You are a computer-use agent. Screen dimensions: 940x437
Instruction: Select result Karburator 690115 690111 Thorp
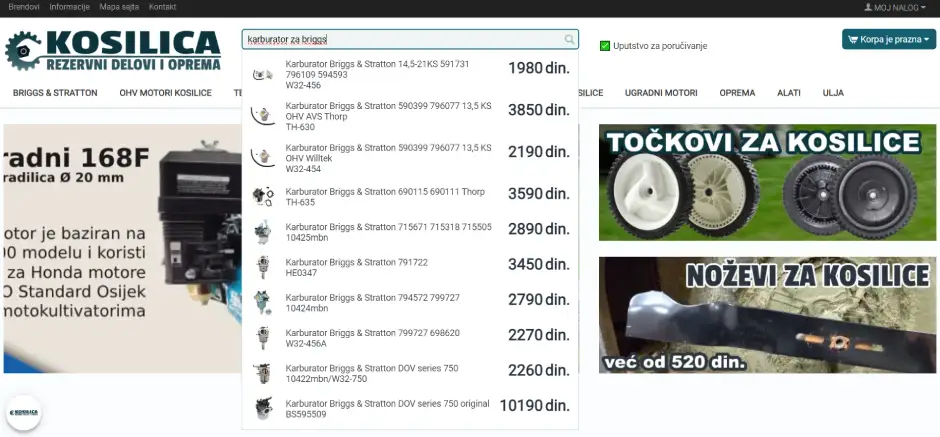[385, 192]
